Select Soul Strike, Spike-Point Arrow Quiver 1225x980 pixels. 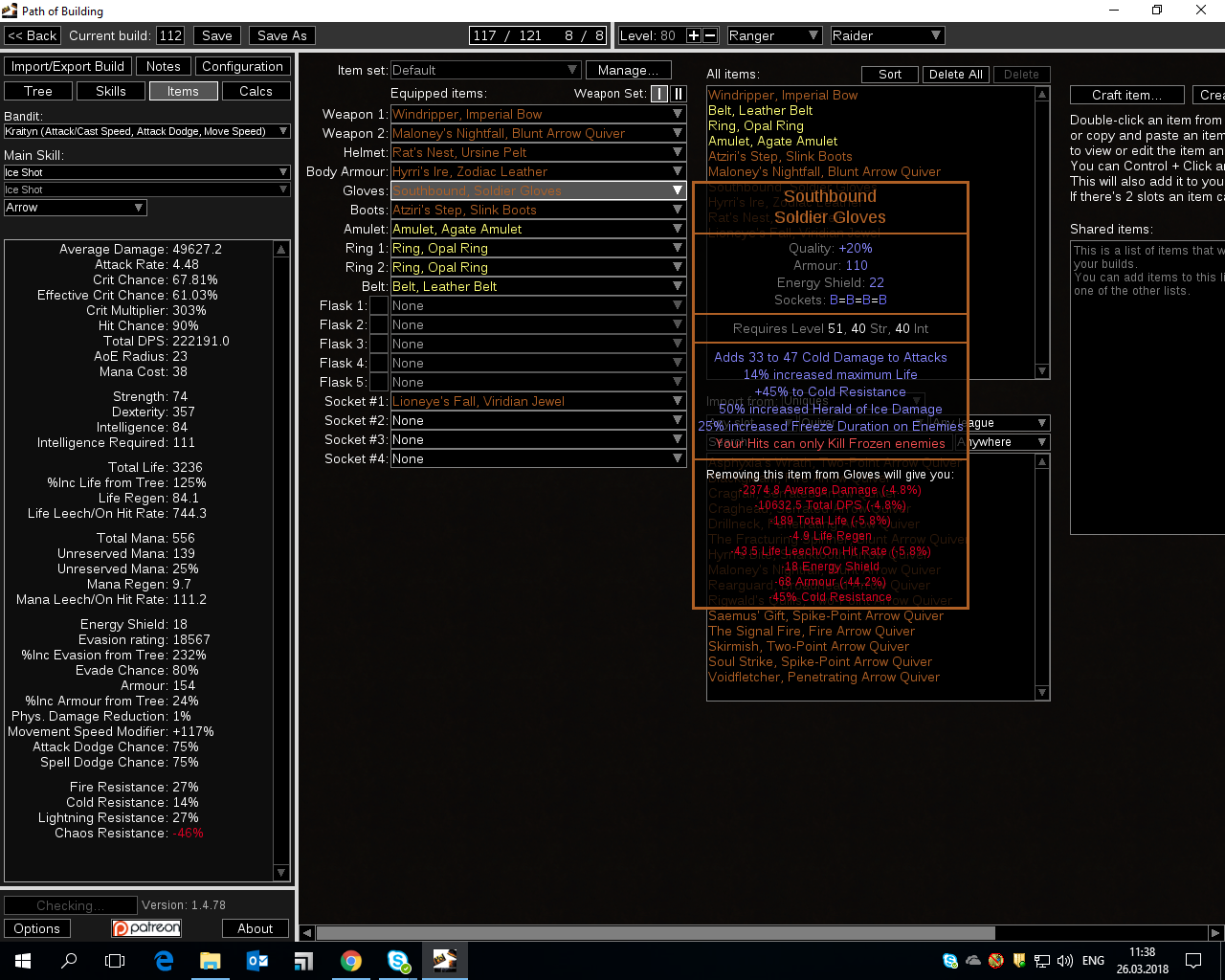pos(820,661)
